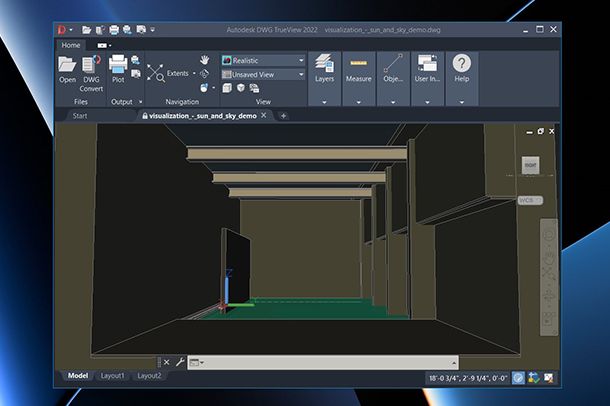
Task: Click the first cube icon in View panel
Action: tap(227, 88)
